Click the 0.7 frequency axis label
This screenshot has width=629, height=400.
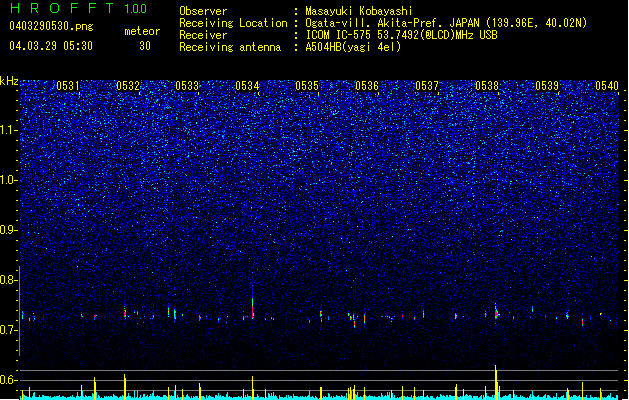(8, 330)
